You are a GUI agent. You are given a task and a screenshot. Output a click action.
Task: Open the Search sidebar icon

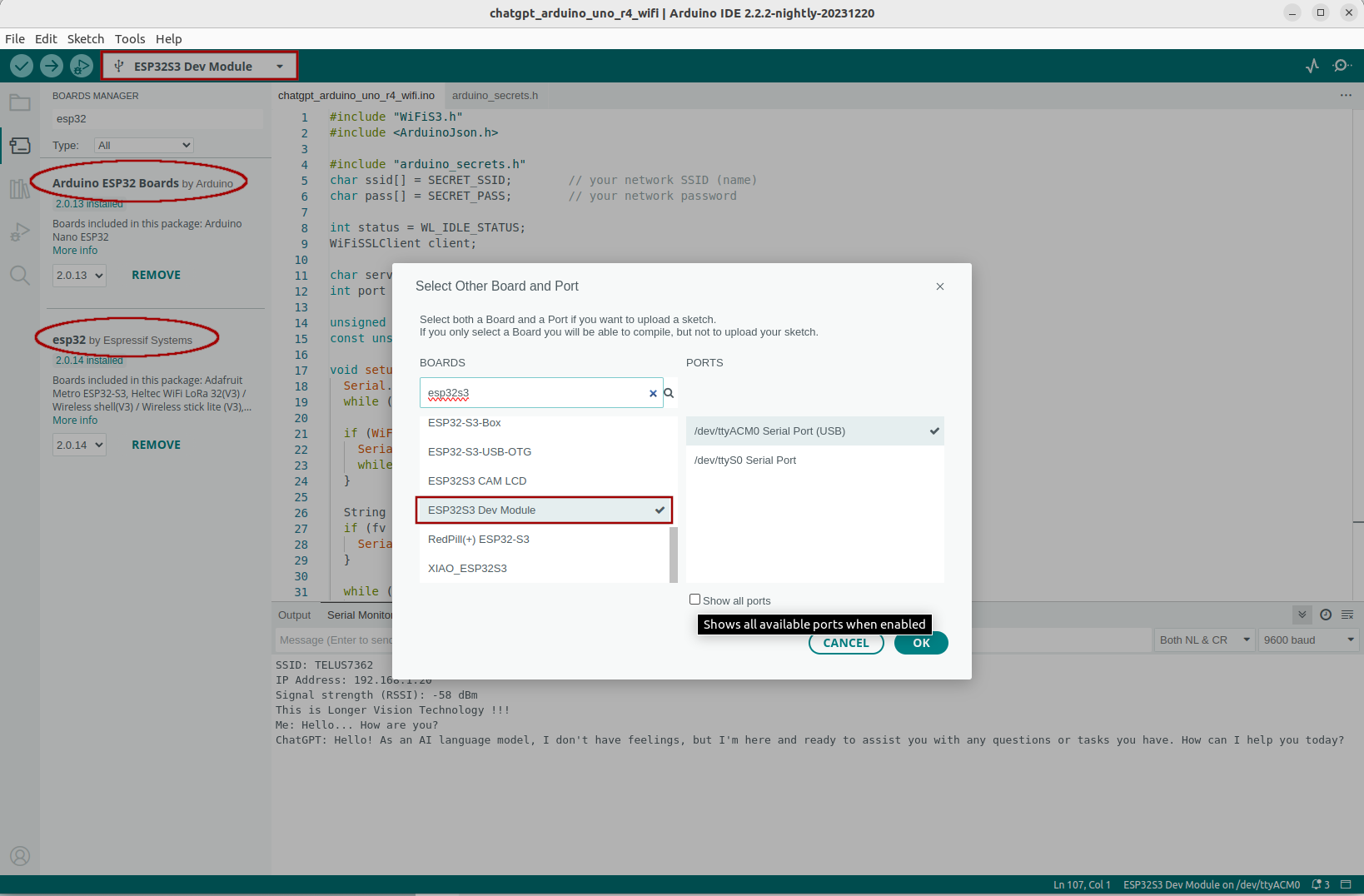coord(20,276)
